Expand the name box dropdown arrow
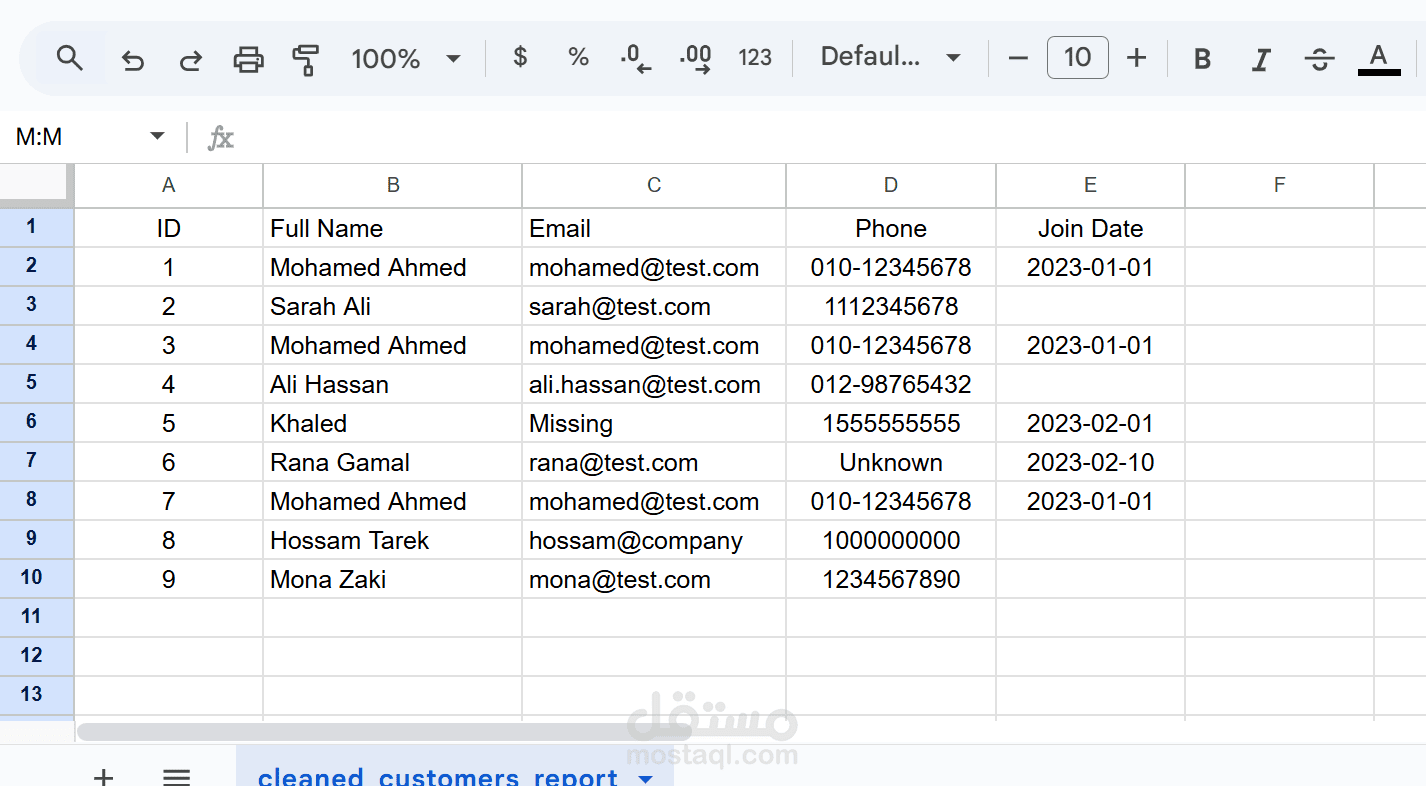Viewport: 1426px width, 786px height. 157,136
